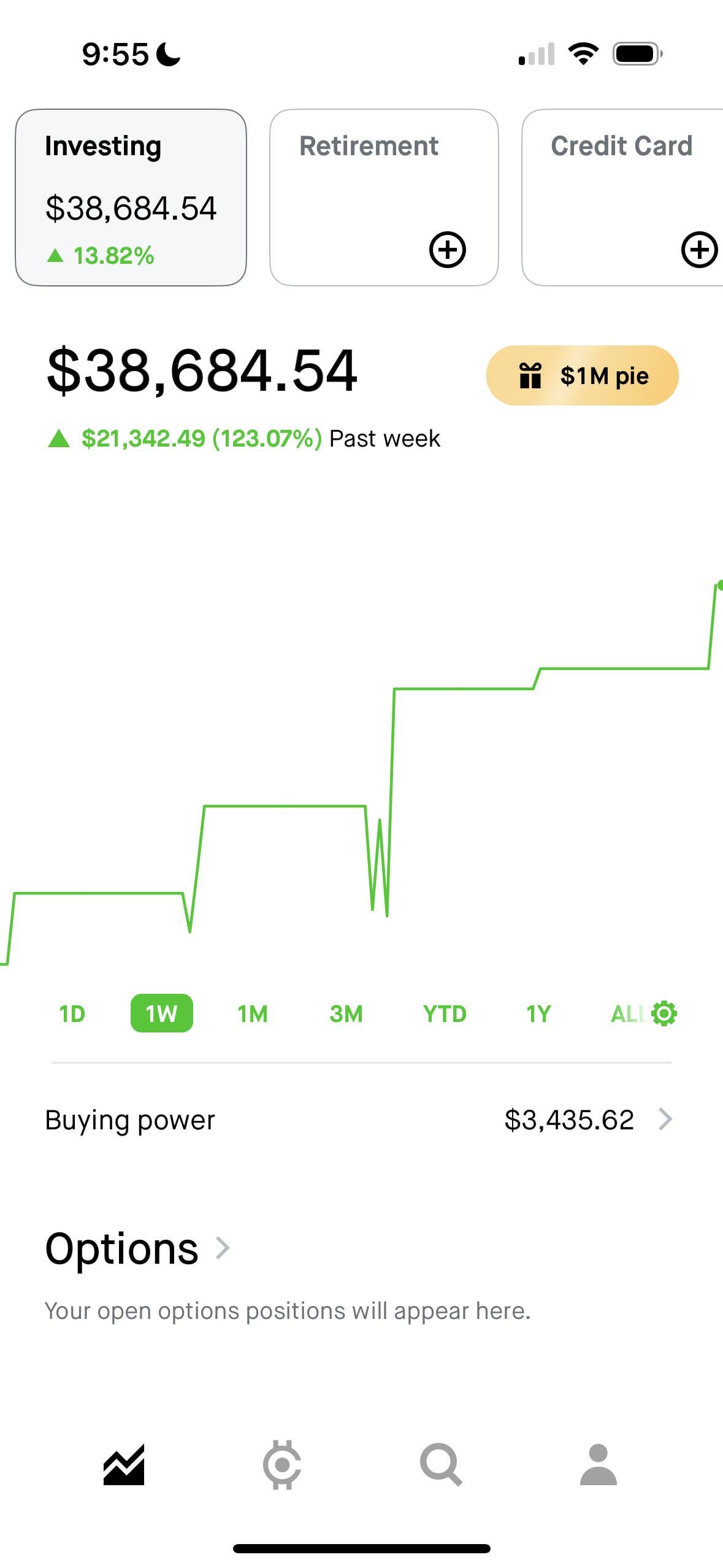This screenshot has width=723, height=1568.
Task: Select the 1Y chart range
Action: click(x=538, y=1014)
